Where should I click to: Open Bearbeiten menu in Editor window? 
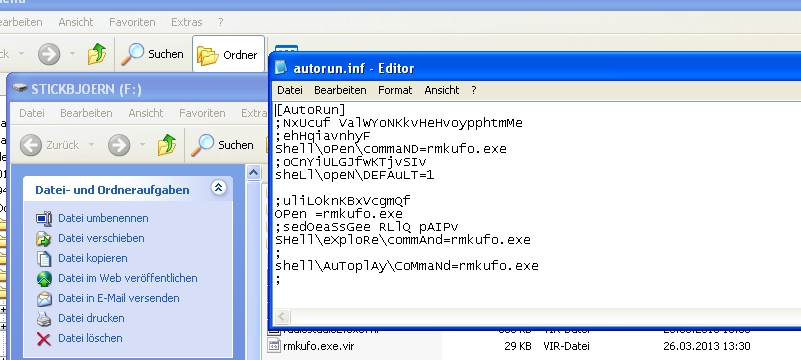(340, 90)
